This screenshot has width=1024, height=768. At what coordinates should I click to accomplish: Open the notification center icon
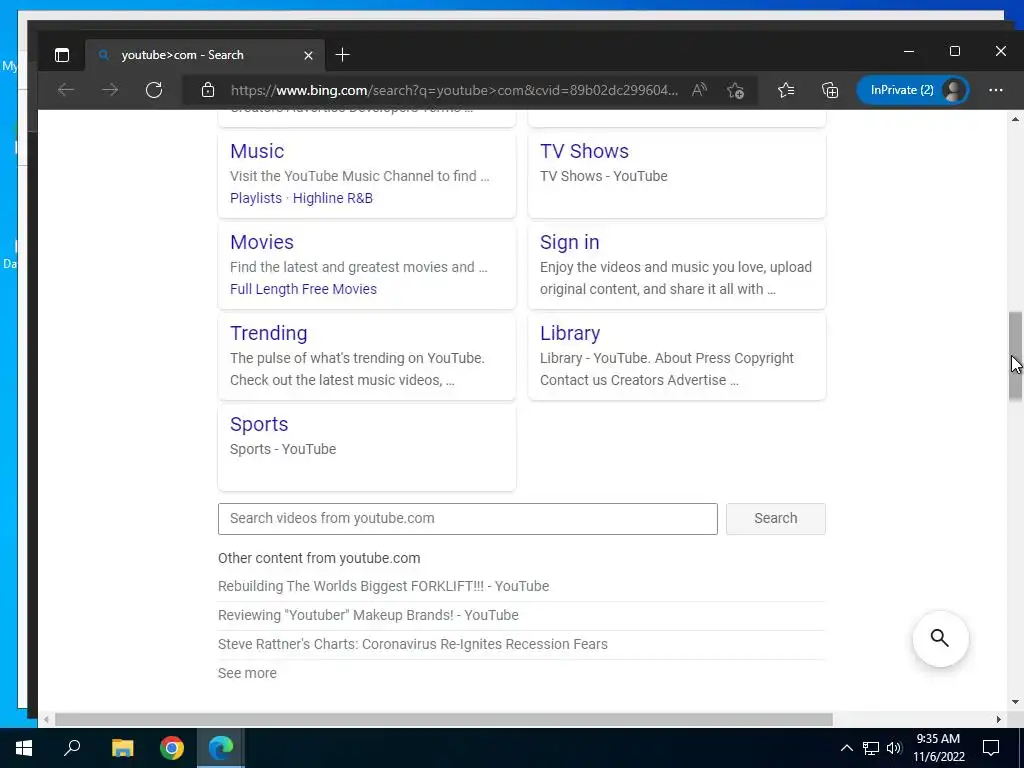coord(991,748)
